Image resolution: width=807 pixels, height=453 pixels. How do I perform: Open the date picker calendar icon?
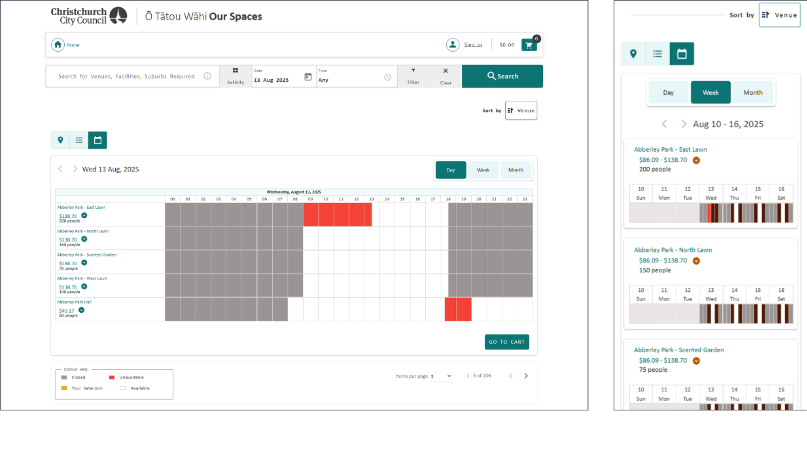(307, 77)
